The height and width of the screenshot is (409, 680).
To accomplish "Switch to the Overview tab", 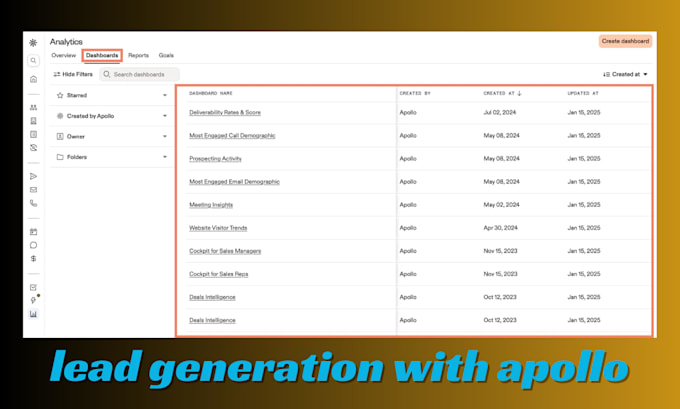I will [63, 55].
